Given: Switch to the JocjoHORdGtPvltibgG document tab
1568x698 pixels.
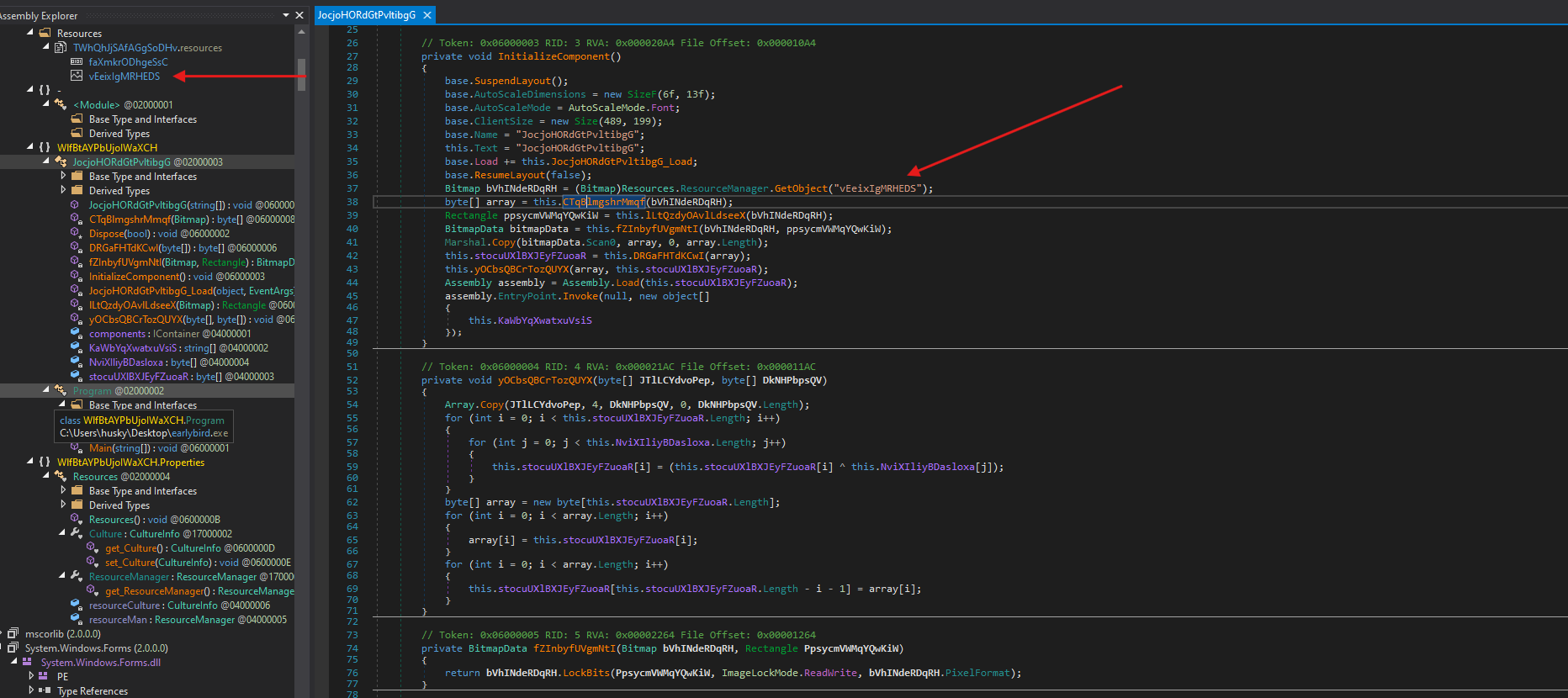Looking at the screenshot, I should (367, 15).
